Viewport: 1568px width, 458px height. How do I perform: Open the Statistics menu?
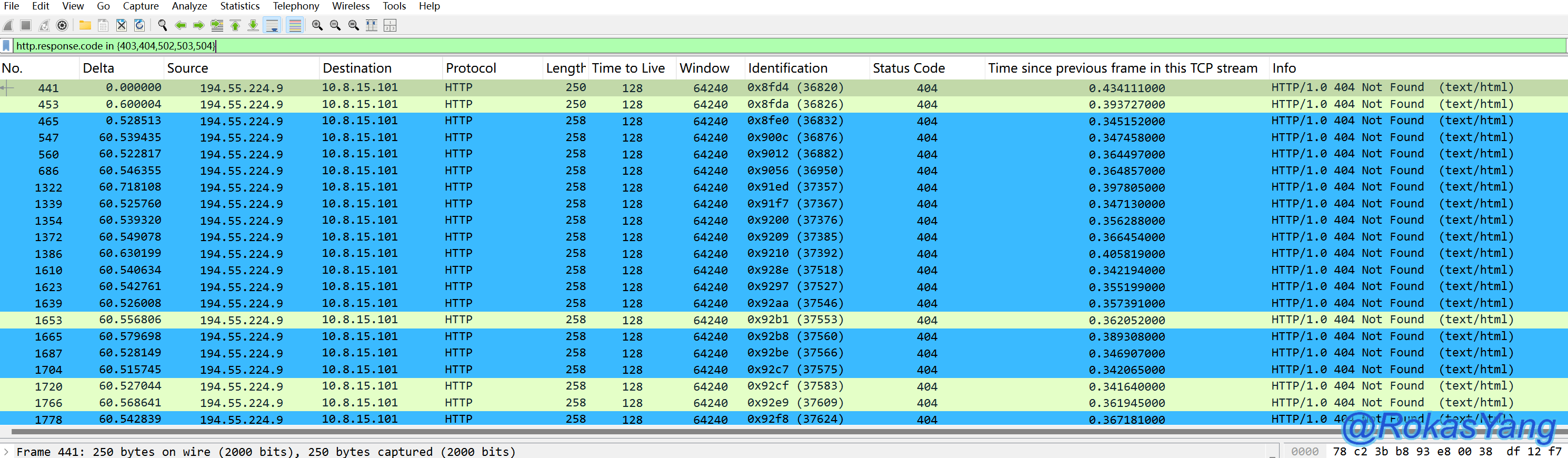click(x=239, y=6)
